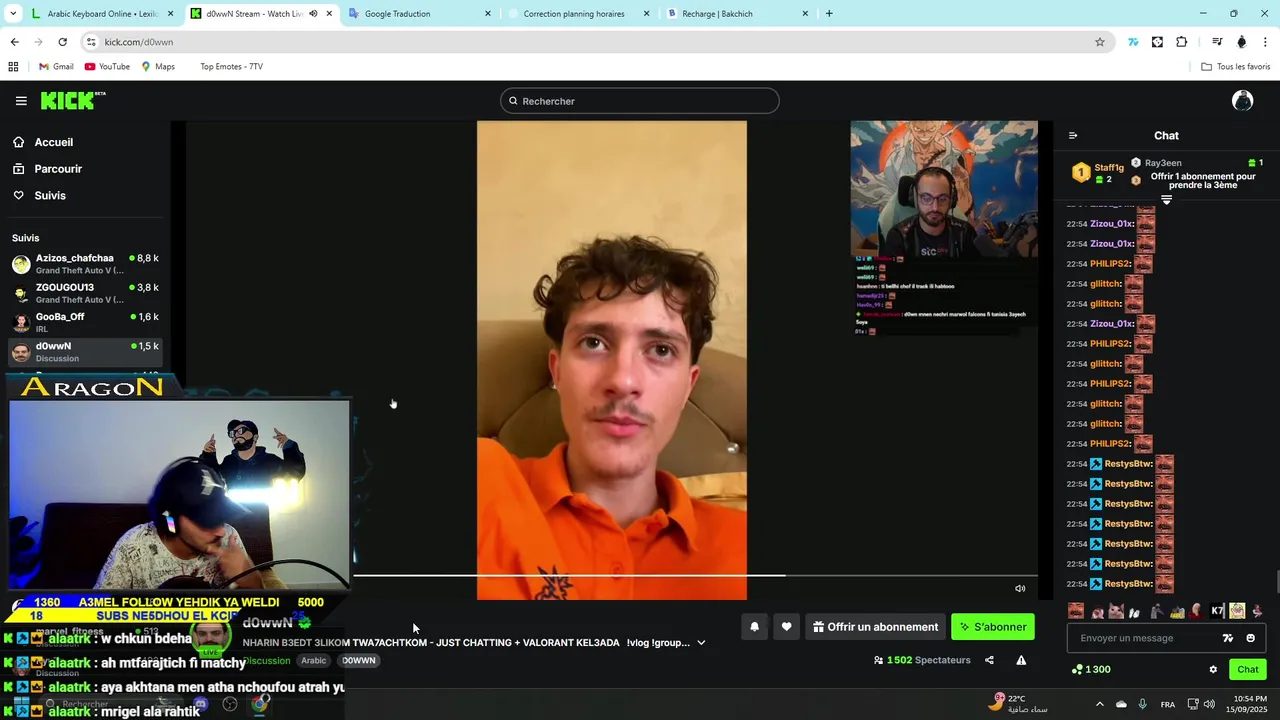Open the Chrome extensions puzzle icon
This screenshot has width=1280, height=720.
pyautogui.click(x=1182, y=42)
